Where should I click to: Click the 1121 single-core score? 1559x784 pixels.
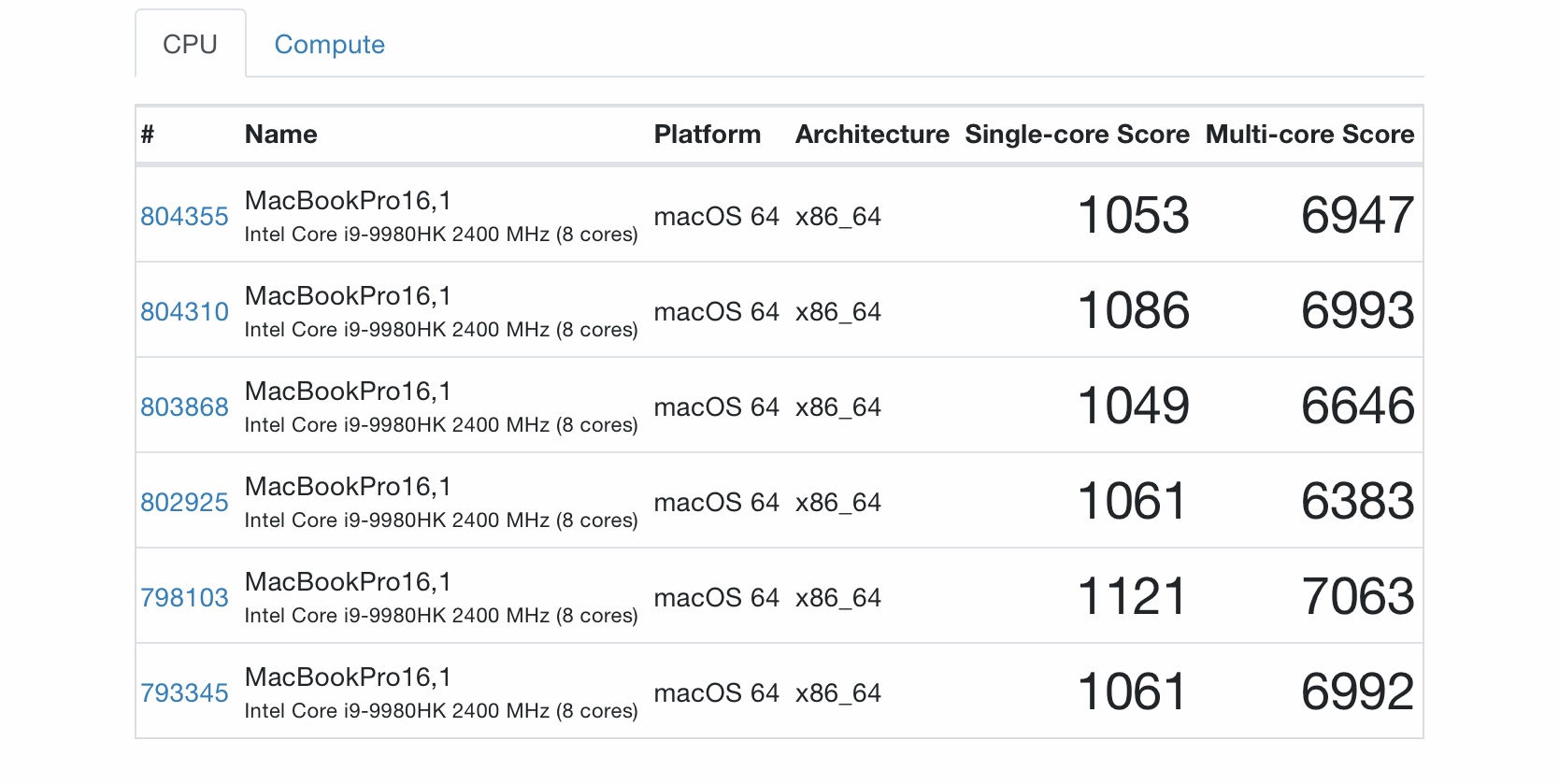click(x=1132, y=597)
